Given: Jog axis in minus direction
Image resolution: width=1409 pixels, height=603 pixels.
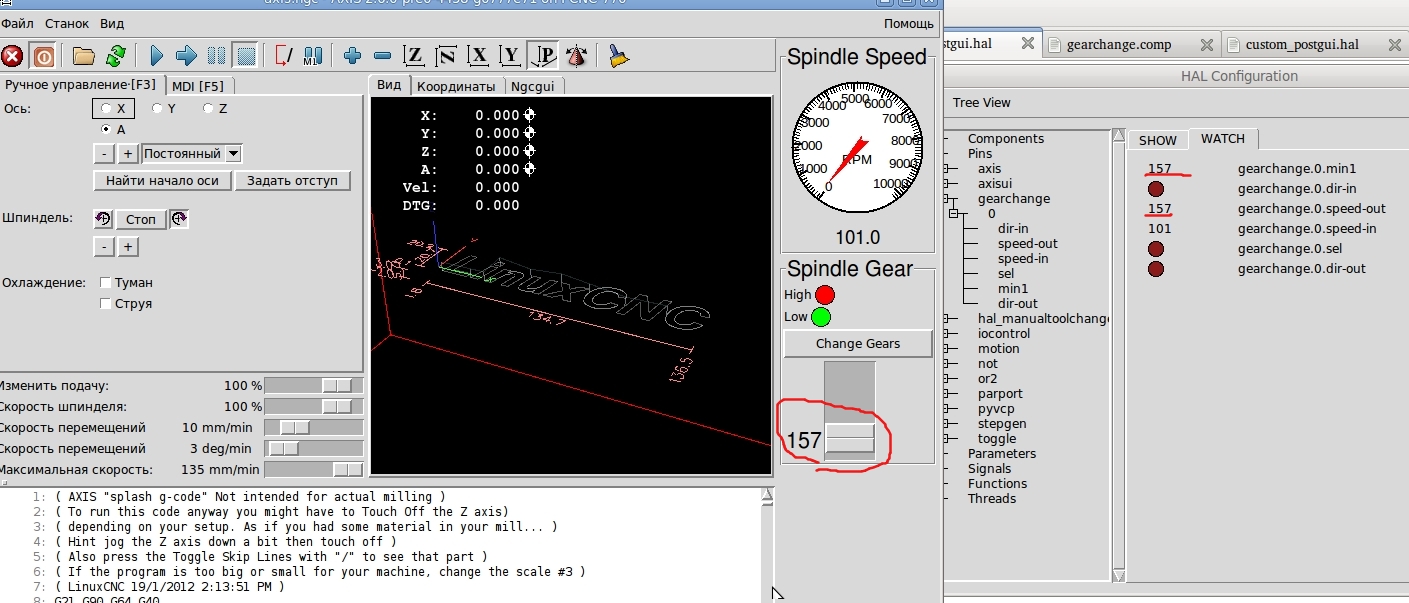Looking at the screenshot, I should (103, 154).
